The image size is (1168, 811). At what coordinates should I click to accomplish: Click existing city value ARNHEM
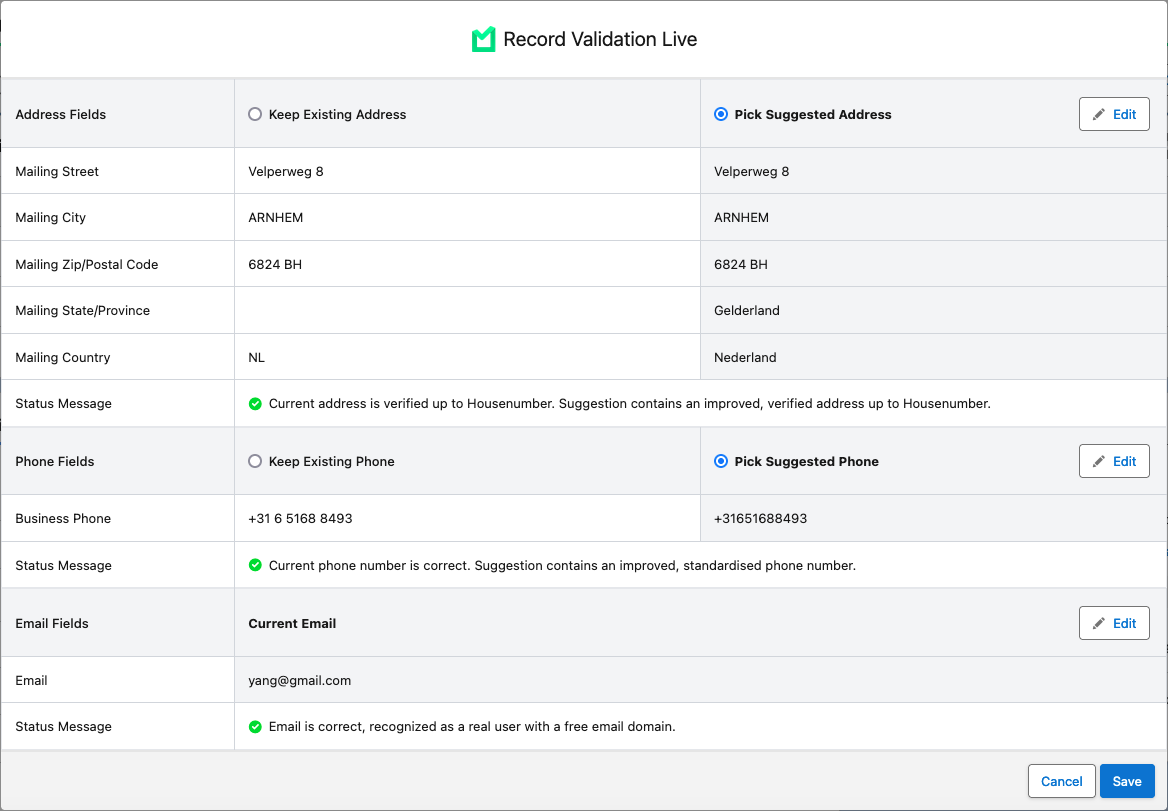(276, 217)
